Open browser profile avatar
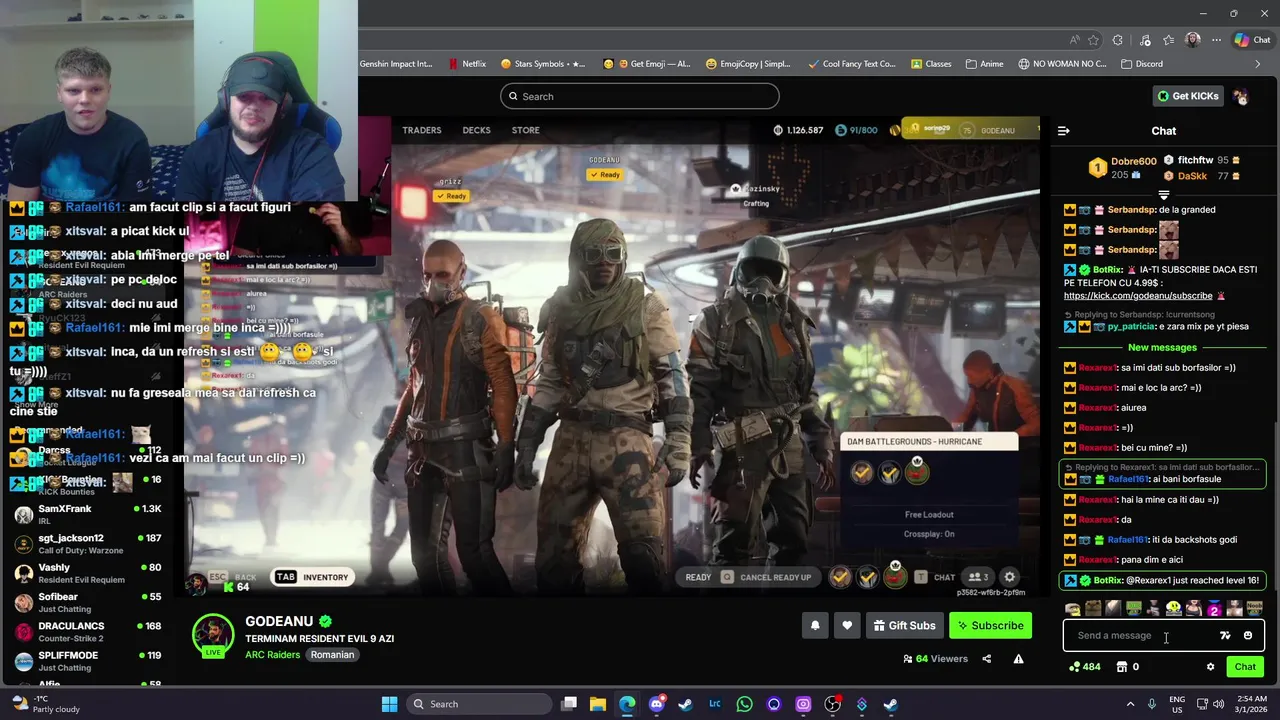 (x=1192, y=40)
